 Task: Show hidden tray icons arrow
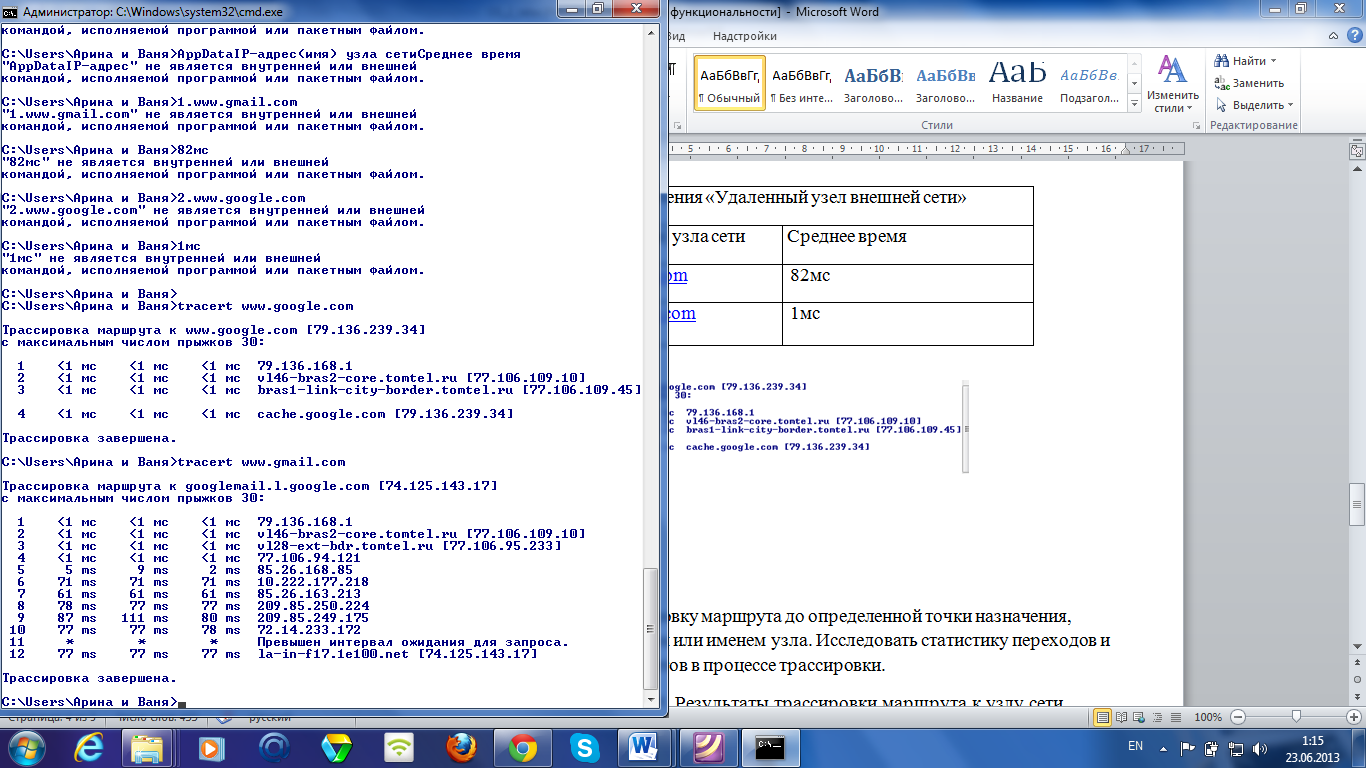1163,747
